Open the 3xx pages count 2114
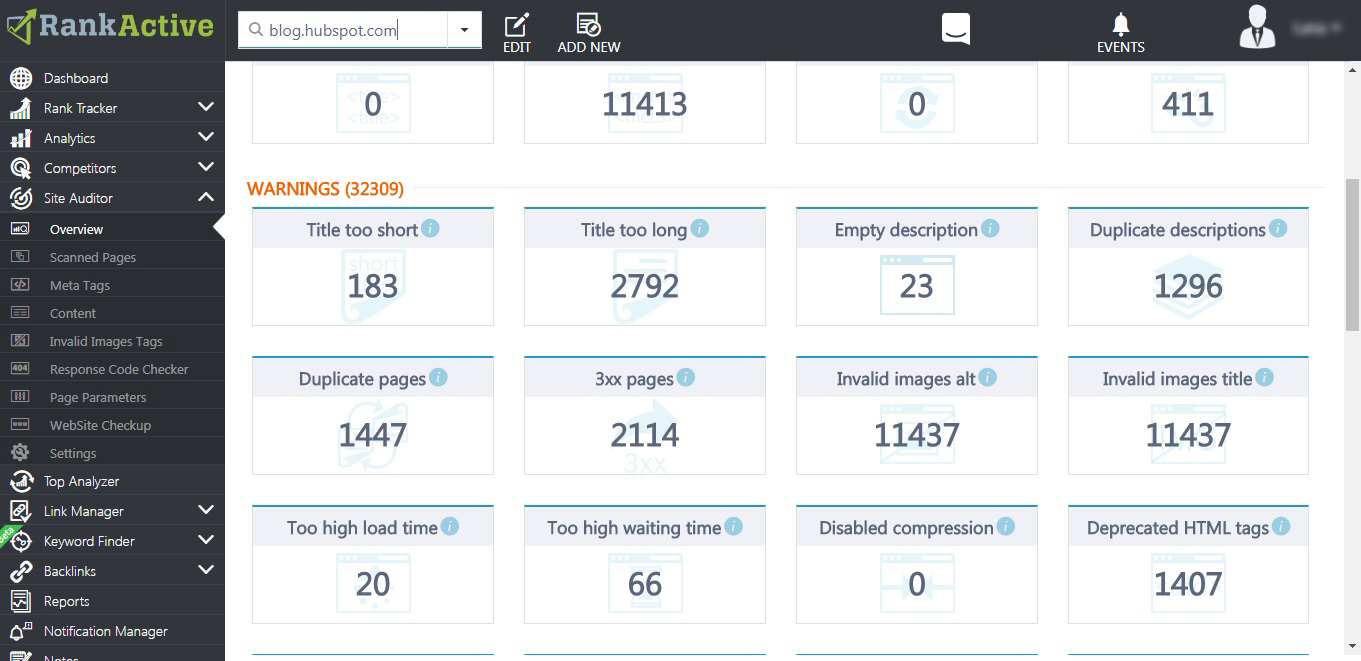 645,436
